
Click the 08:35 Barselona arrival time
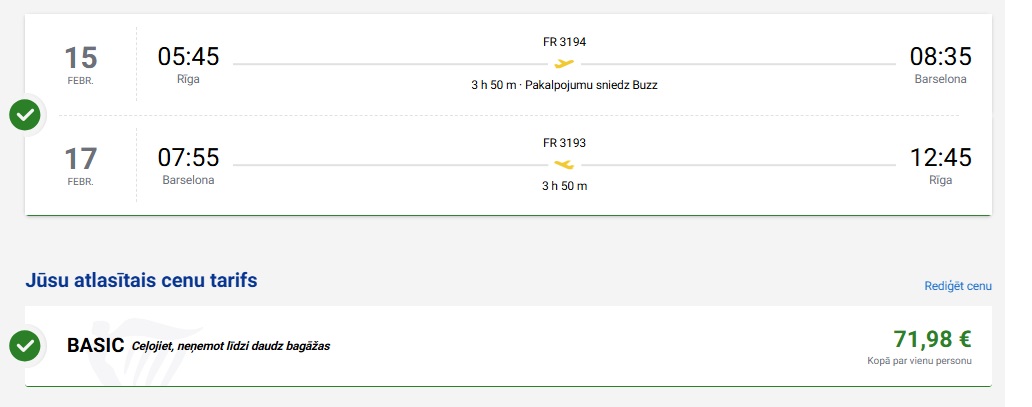940,57
